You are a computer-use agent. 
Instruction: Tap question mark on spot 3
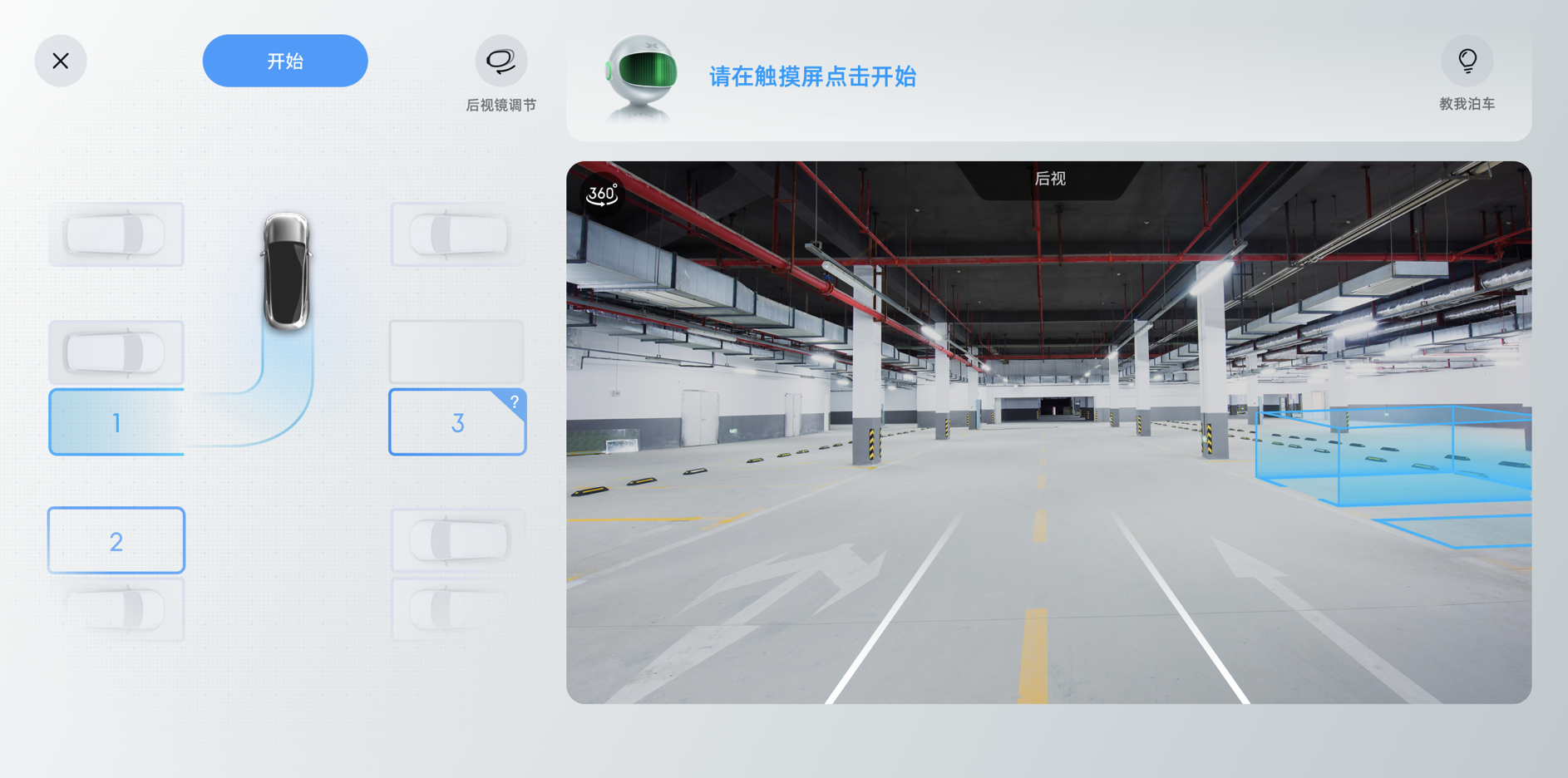point(515,401)
